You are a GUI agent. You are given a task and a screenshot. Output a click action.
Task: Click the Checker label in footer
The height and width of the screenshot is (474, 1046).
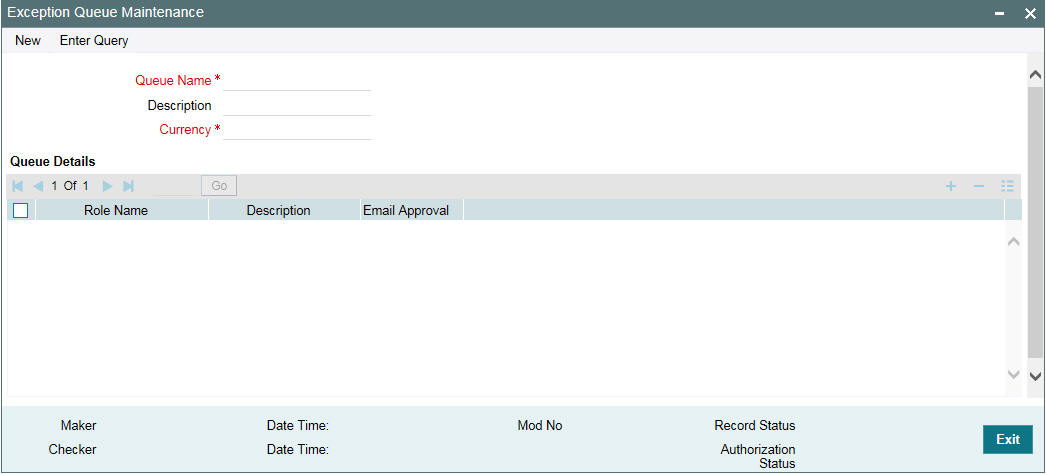tap(72, 449)
